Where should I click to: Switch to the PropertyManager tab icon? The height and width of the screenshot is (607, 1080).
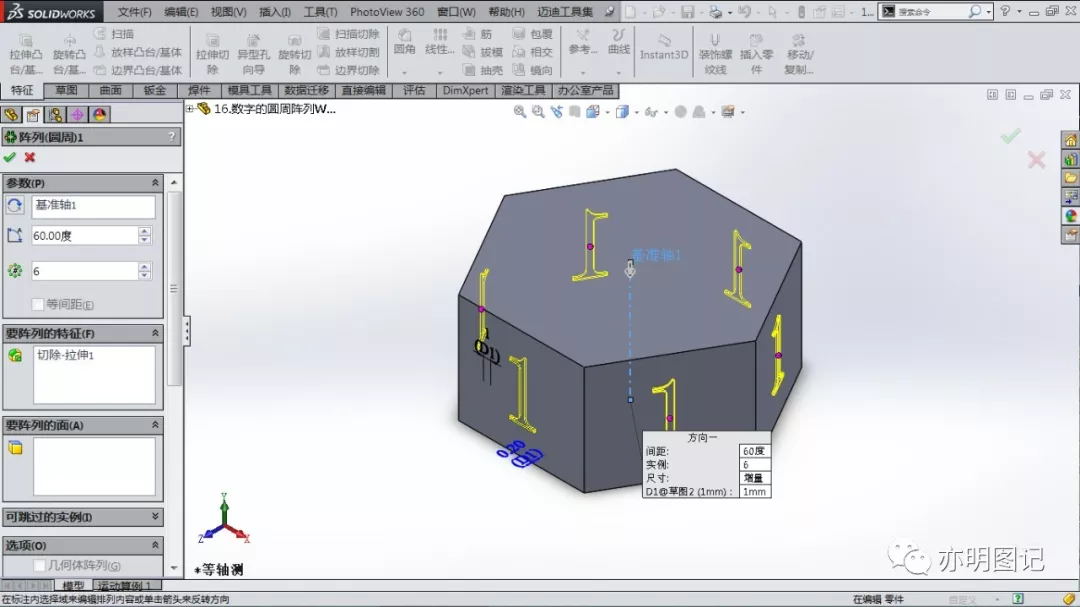pos(33,114)
